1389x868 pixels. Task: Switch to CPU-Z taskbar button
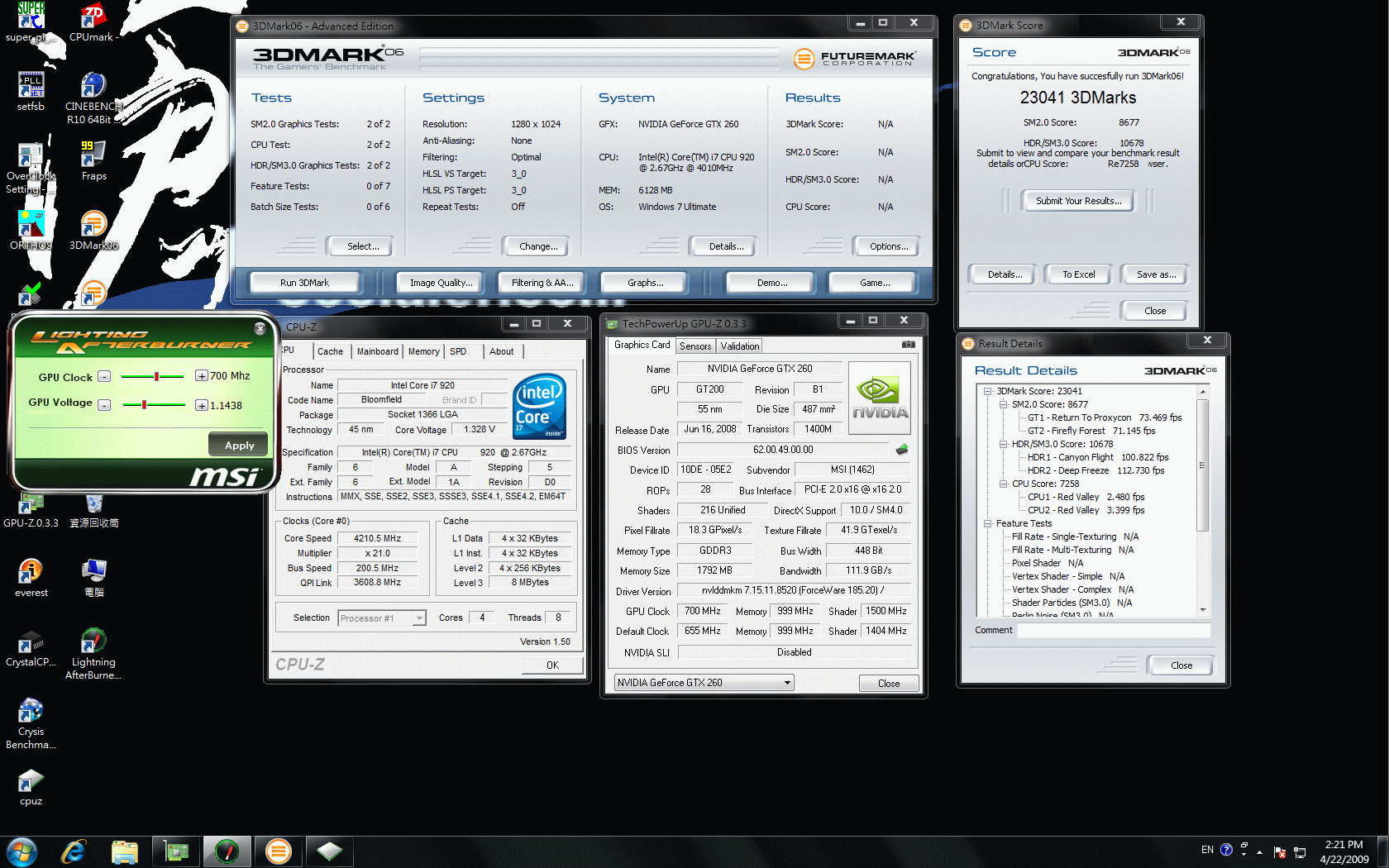coord(330,851)
